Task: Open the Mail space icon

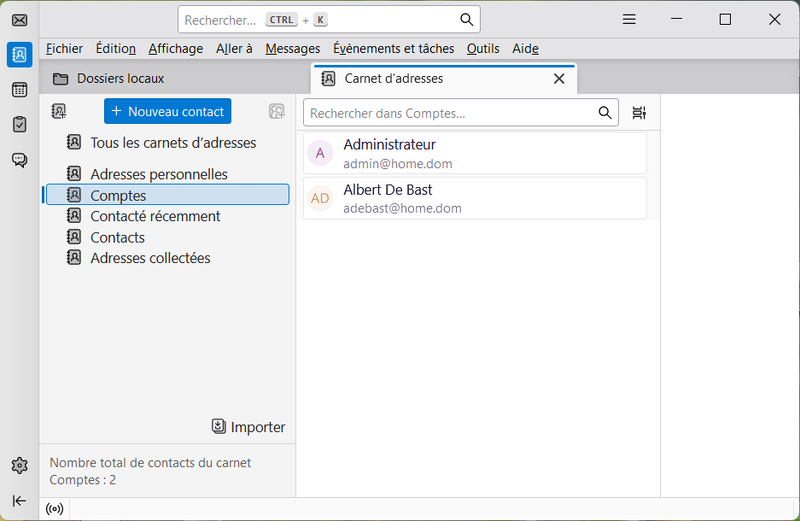Action: click(x=19, y=20)
